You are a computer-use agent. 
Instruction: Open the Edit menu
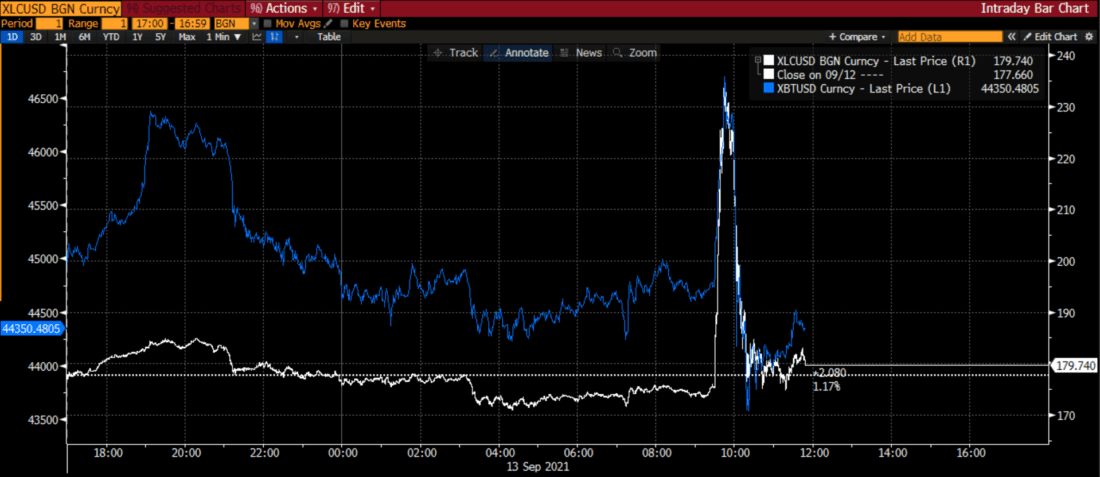(351, 8)
